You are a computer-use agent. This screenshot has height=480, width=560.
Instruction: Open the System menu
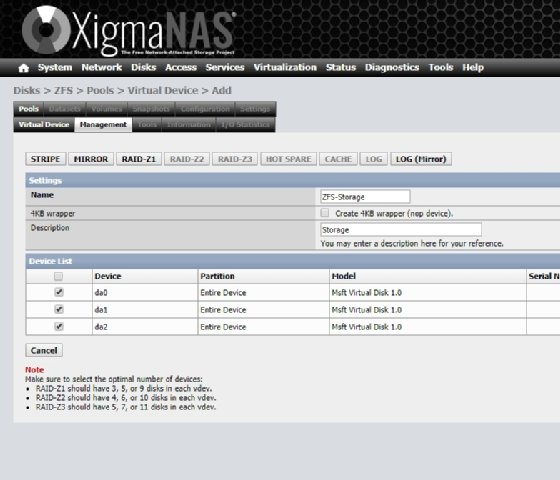point(55,68)
